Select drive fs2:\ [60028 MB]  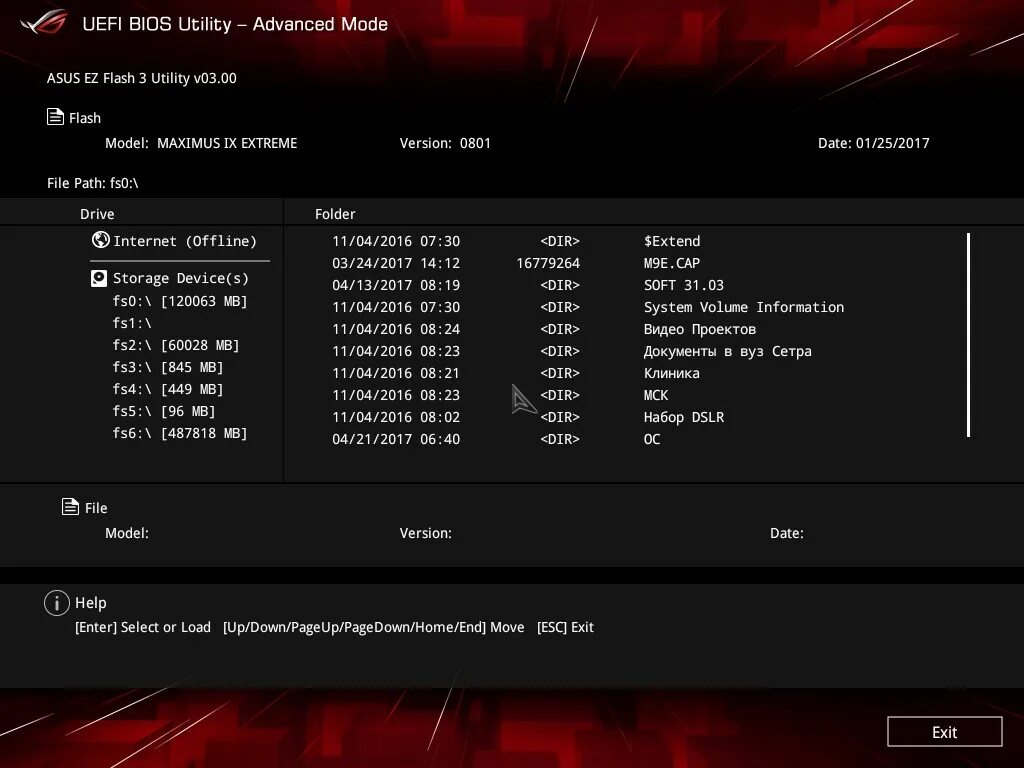click(176, 345)
